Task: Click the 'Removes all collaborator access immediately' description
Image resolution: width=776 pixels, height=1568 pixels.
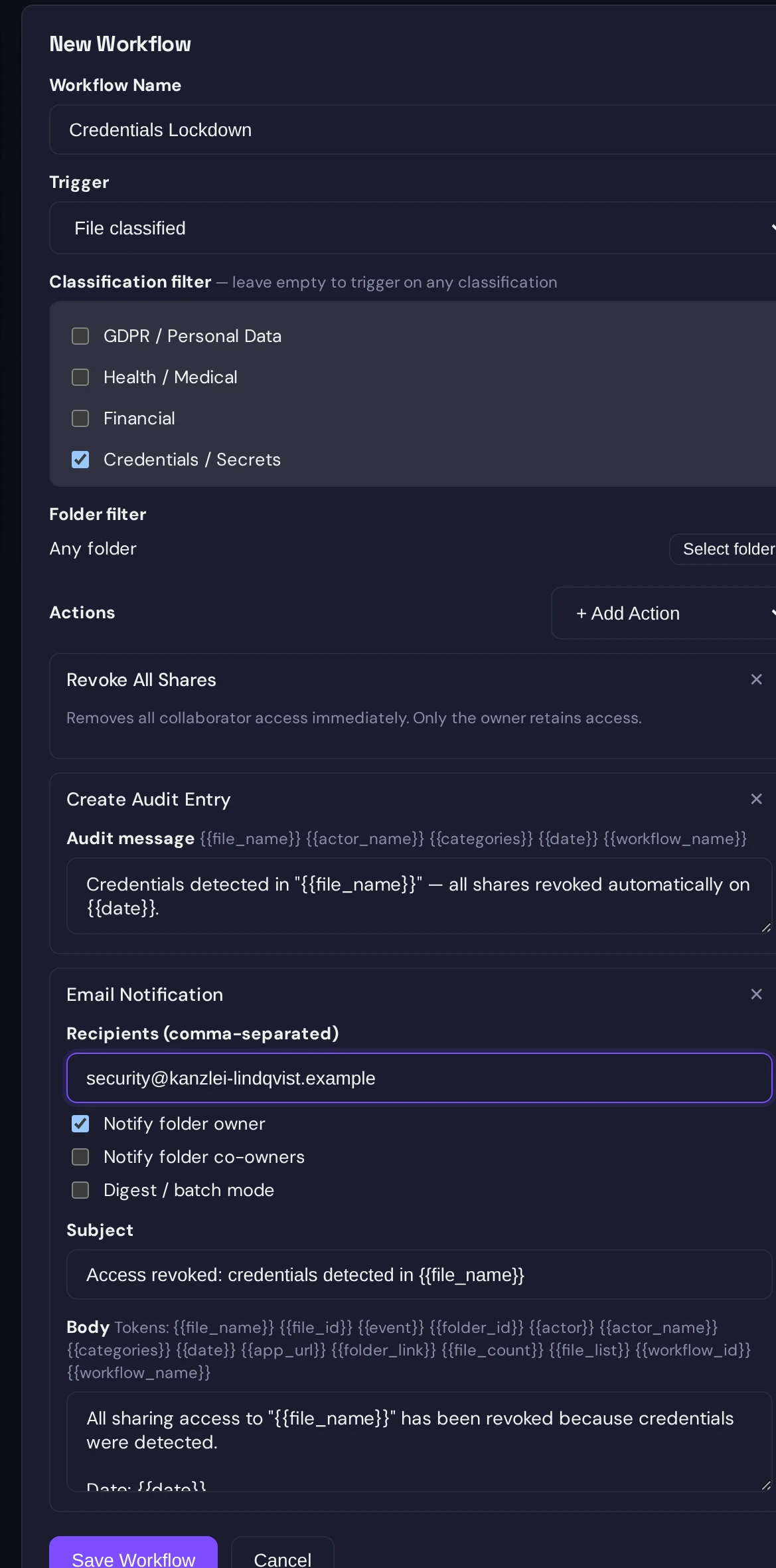Action: click(x=354, y=718)
